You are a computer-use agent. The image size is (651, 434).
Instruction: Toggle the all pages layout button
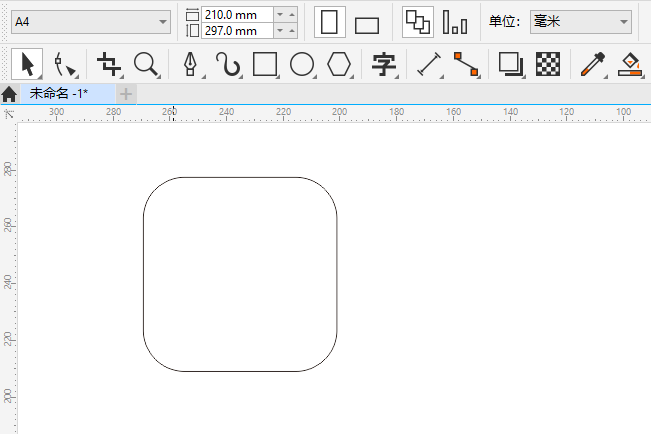click(417, 22)
